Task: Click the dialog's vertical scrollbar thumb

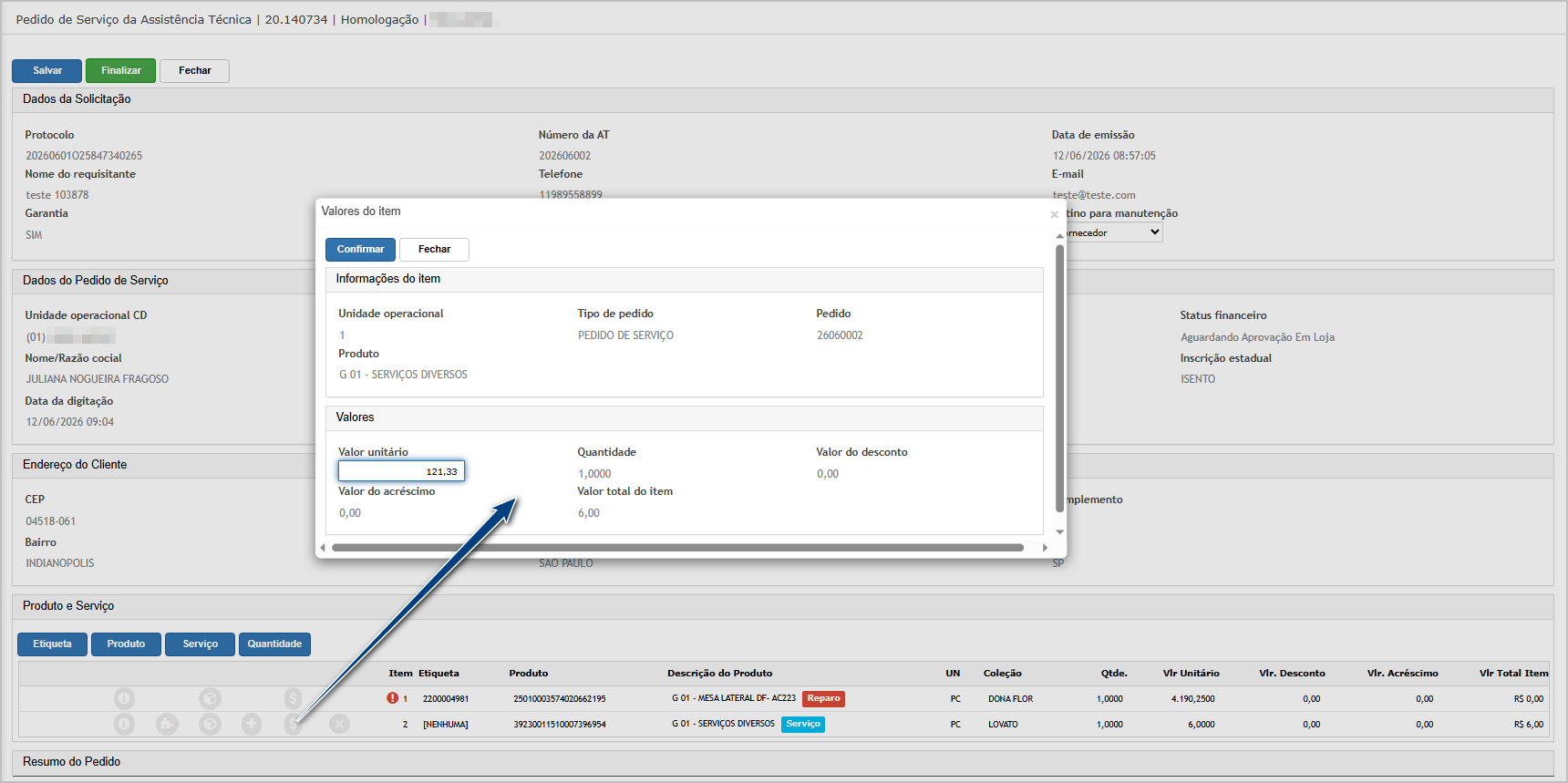Action: [x=1060, y=378]
